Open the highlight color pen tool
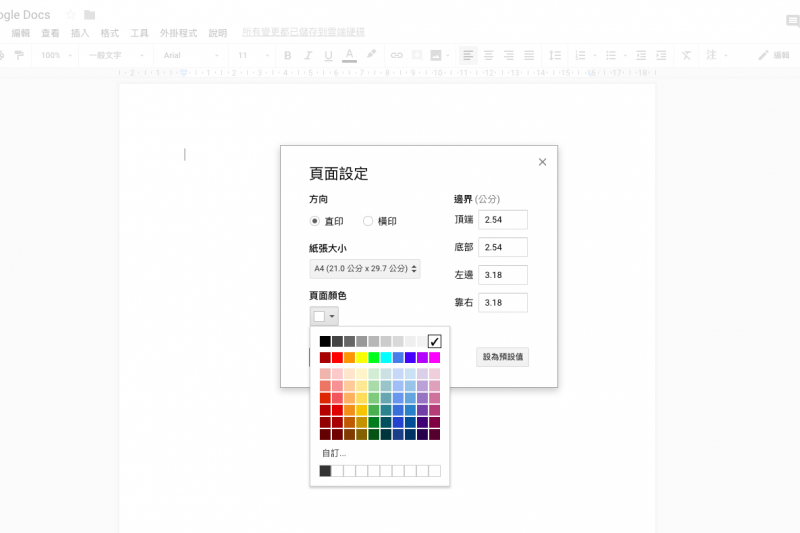The height and width of the screenshot is (533, 800). (371, 54)
